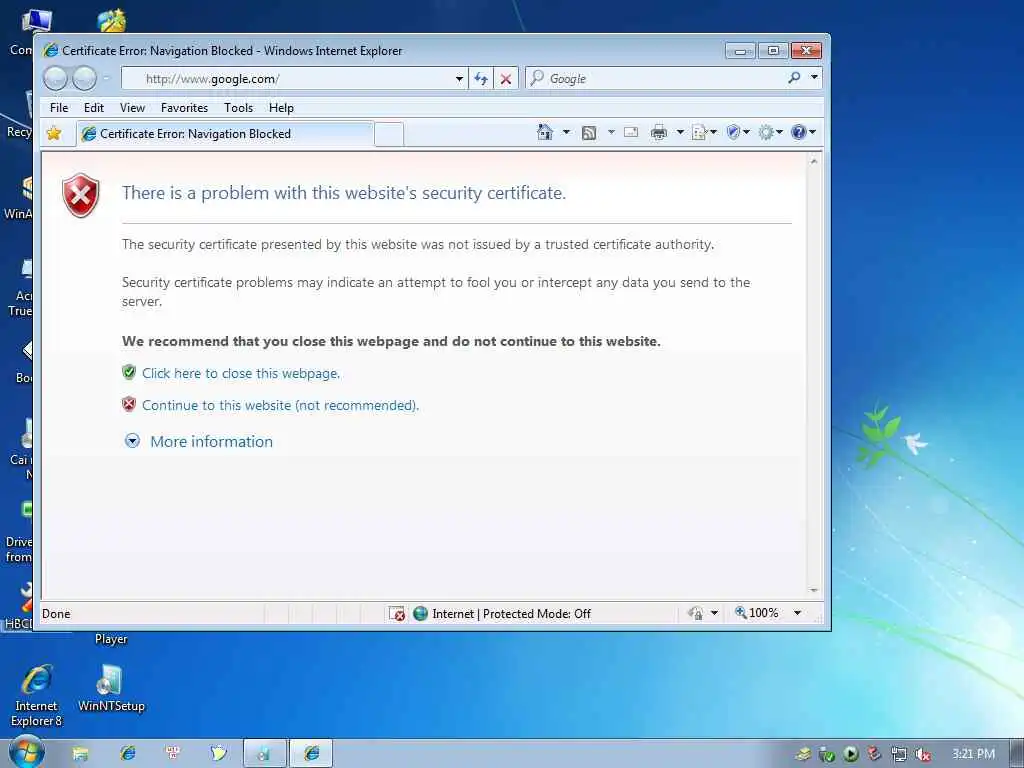Open the Help menu

click(281, 108)
